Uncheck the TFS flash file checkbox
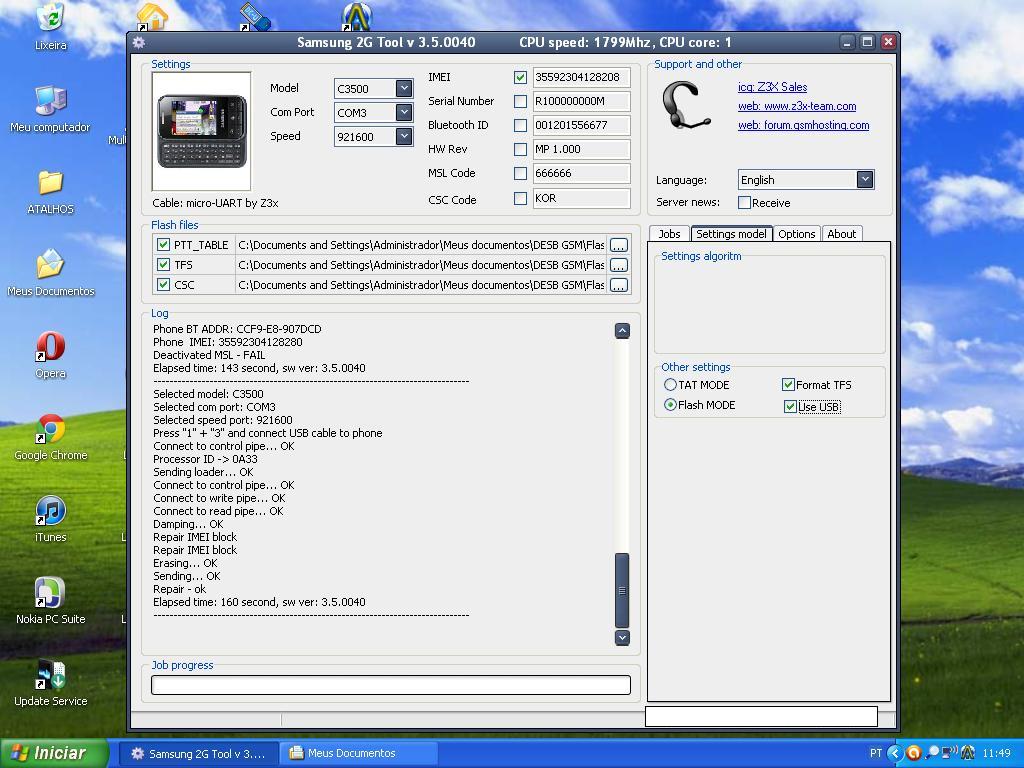 163,264
